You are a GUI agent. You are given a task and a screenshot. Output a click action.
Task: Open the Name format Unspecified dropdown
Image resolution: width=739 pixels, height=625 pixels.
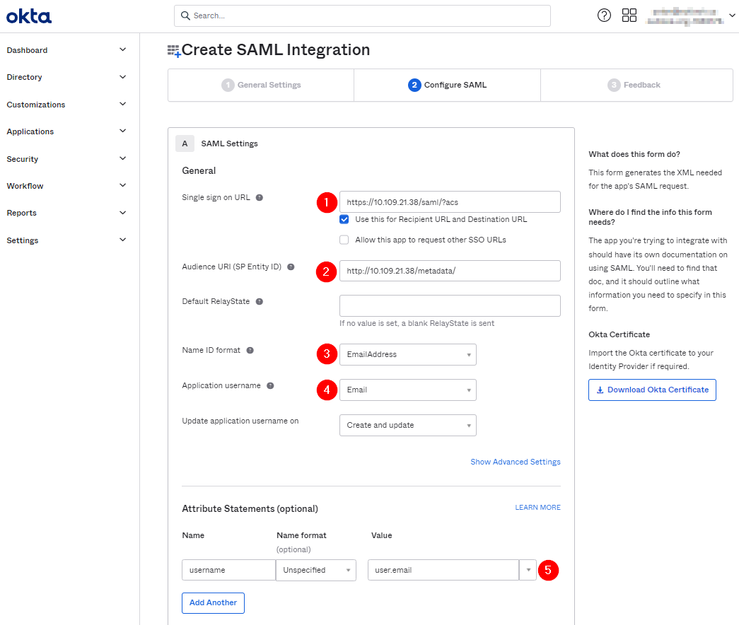pyautogui.click(x=316, y=570)
